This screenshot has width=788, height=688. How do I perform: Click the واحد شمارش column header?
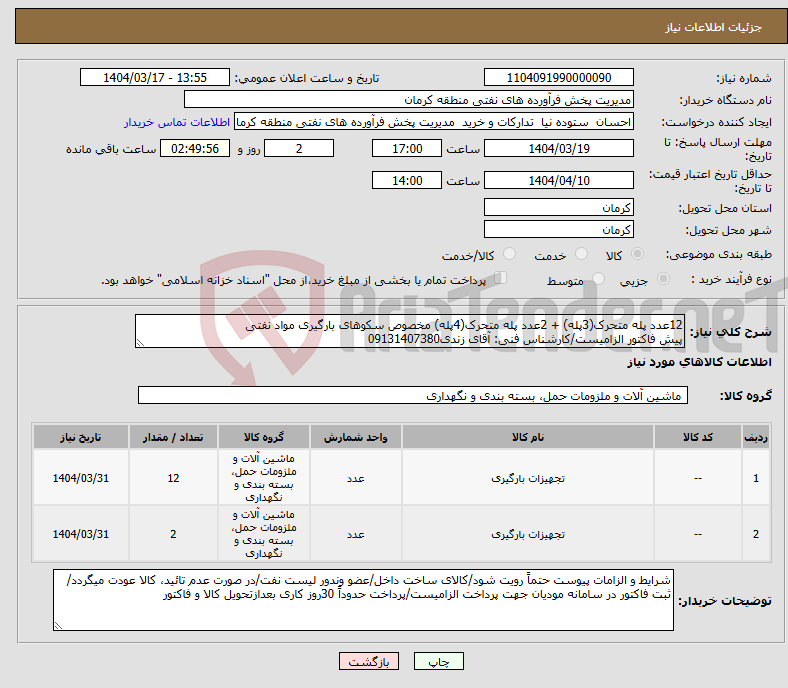[355, 437]
